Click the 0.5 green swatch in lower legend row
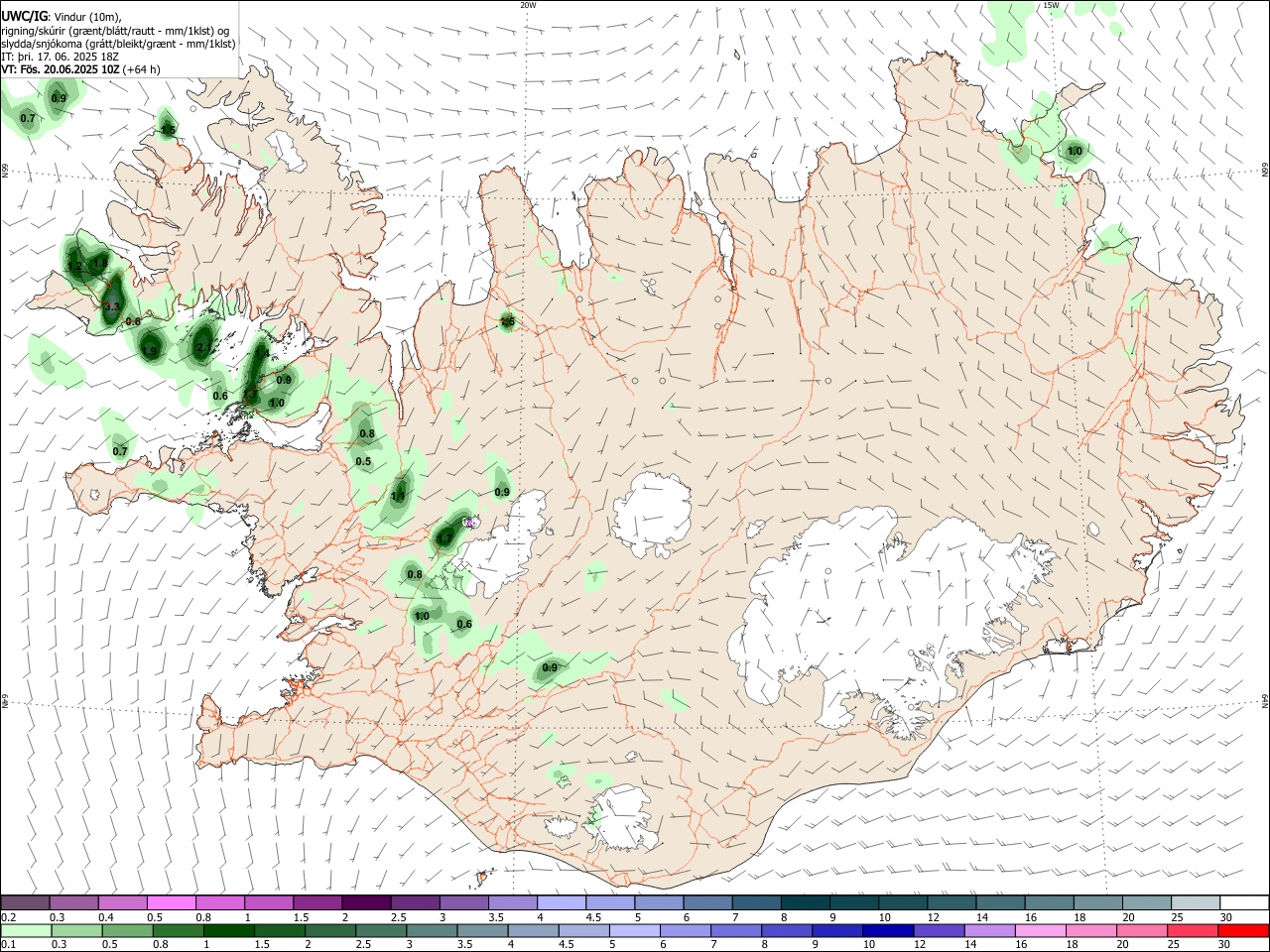1270x952 pixels. point(127,931)
